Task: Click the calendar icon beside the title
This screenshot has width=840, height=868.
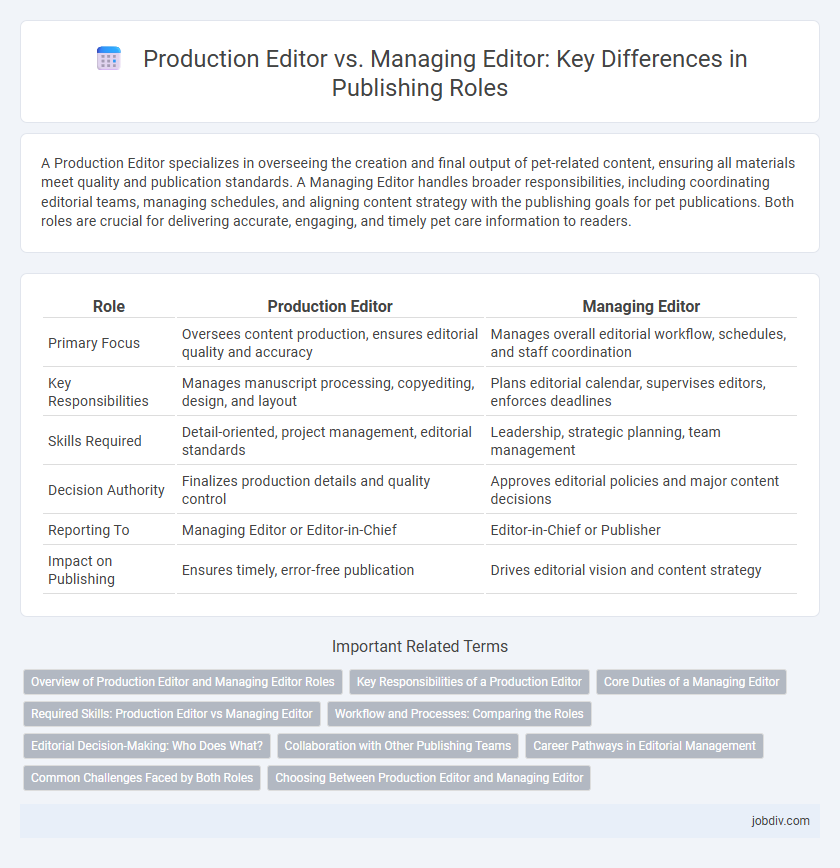Action: 109,59
